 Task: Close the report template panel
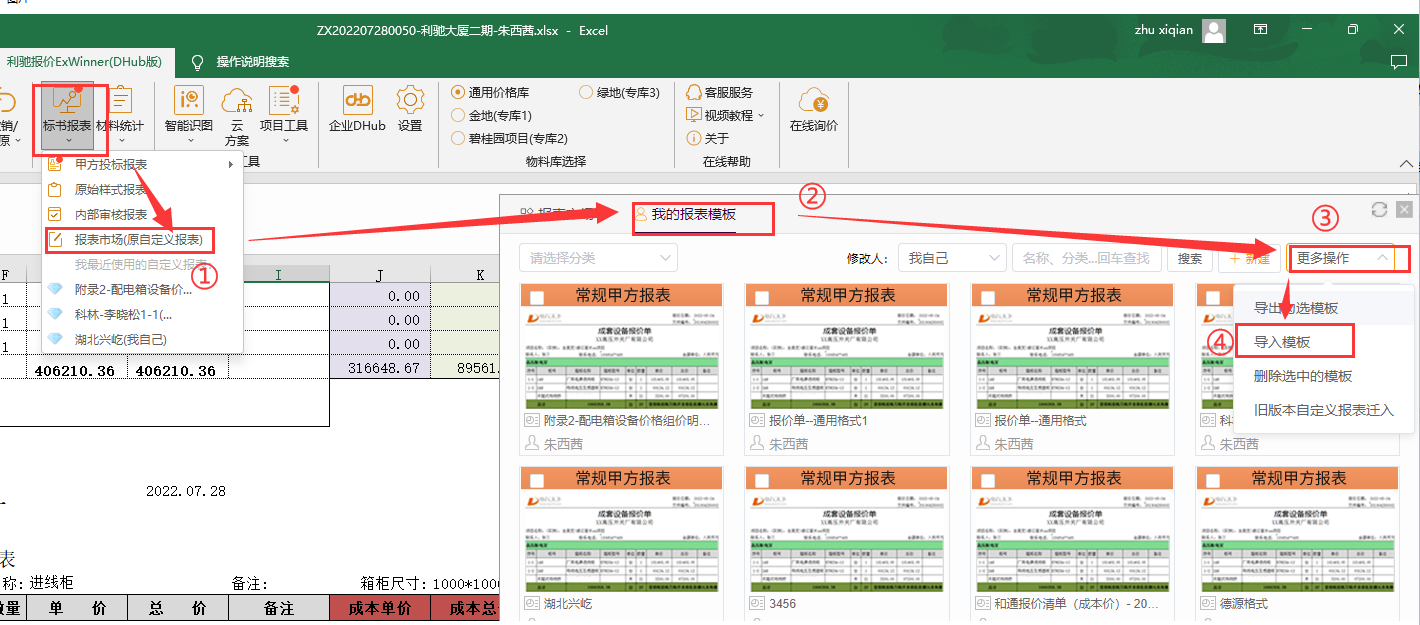[1404, 209]
